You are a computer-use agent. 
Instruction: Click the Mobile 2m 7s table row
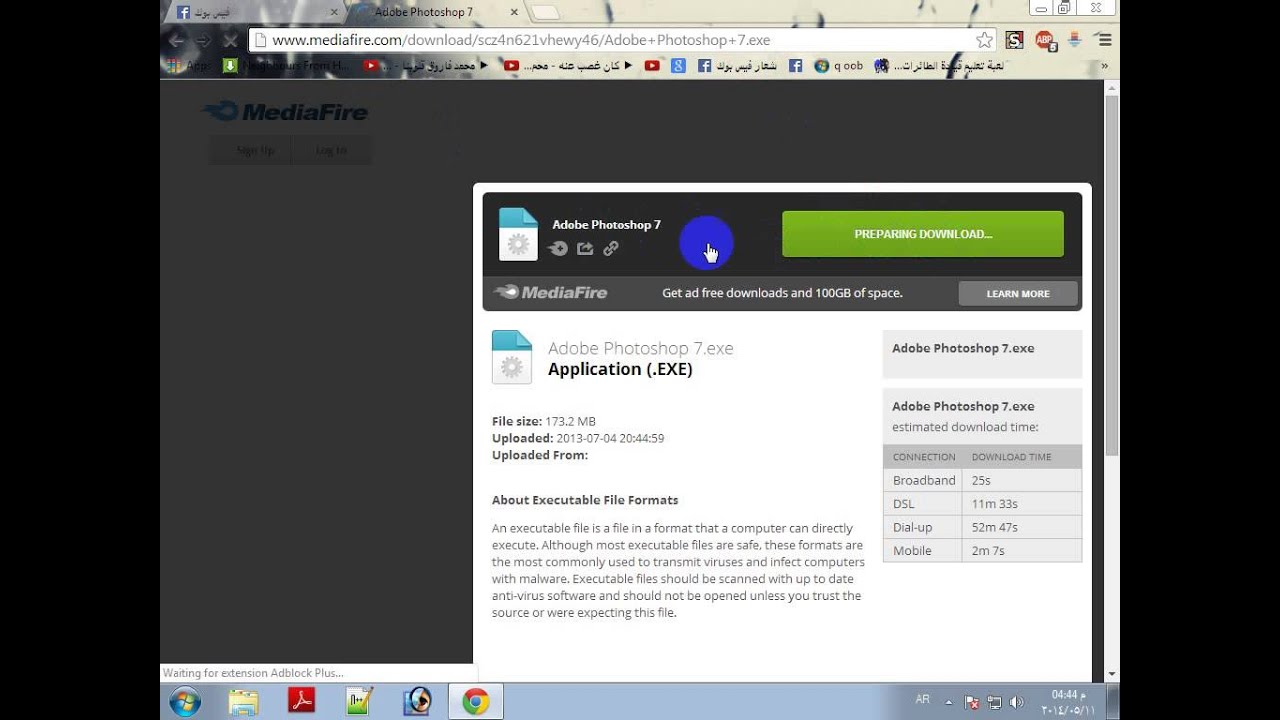point(982,550)
